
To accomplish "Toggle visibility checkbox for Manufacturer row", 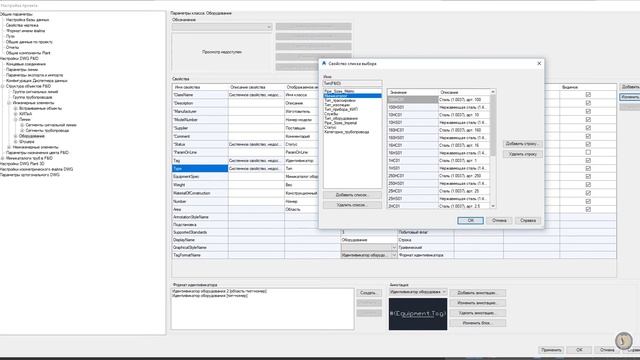I will [588, 111].
